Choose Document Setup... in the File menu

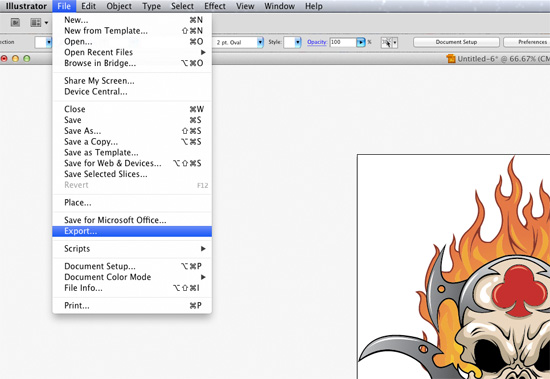(132, 266)
